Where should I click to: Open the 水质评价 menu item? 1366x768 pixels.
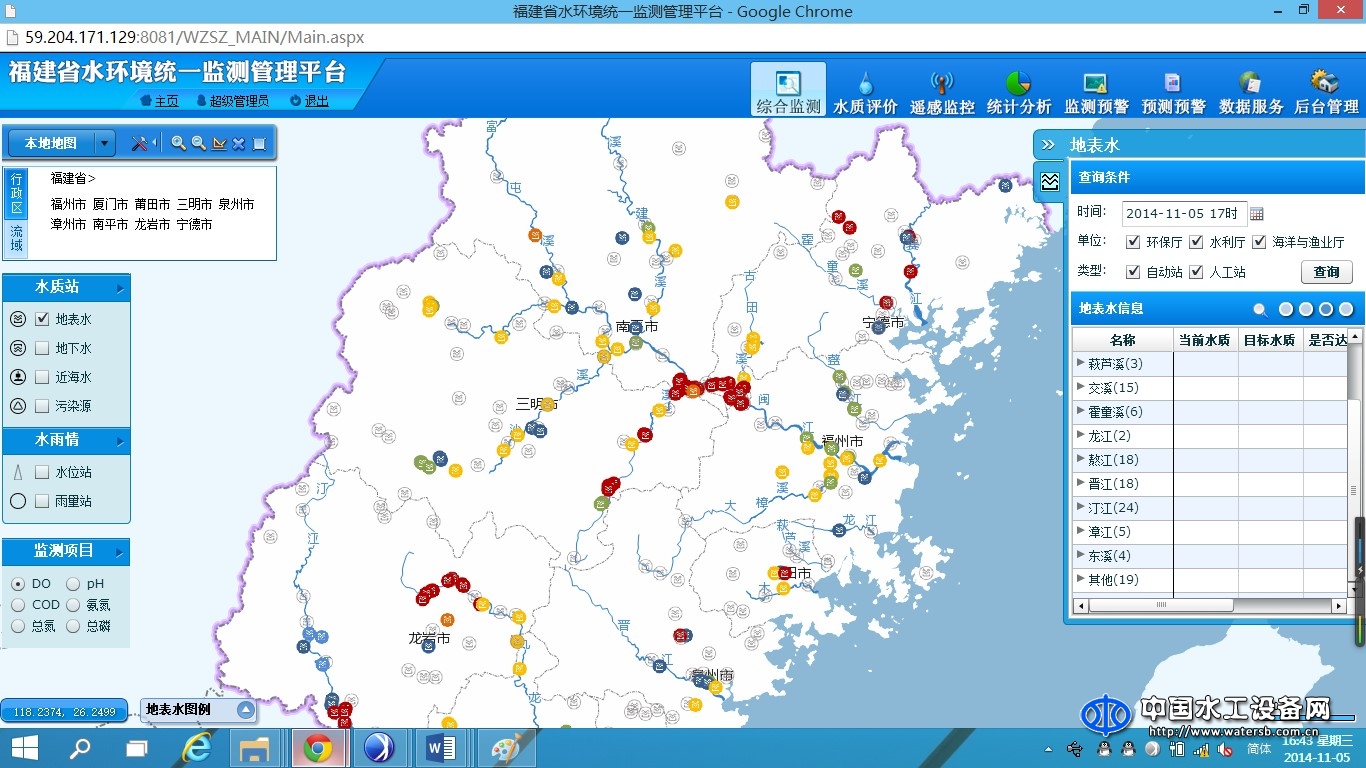pyautogui.click(x=865, y=92)
